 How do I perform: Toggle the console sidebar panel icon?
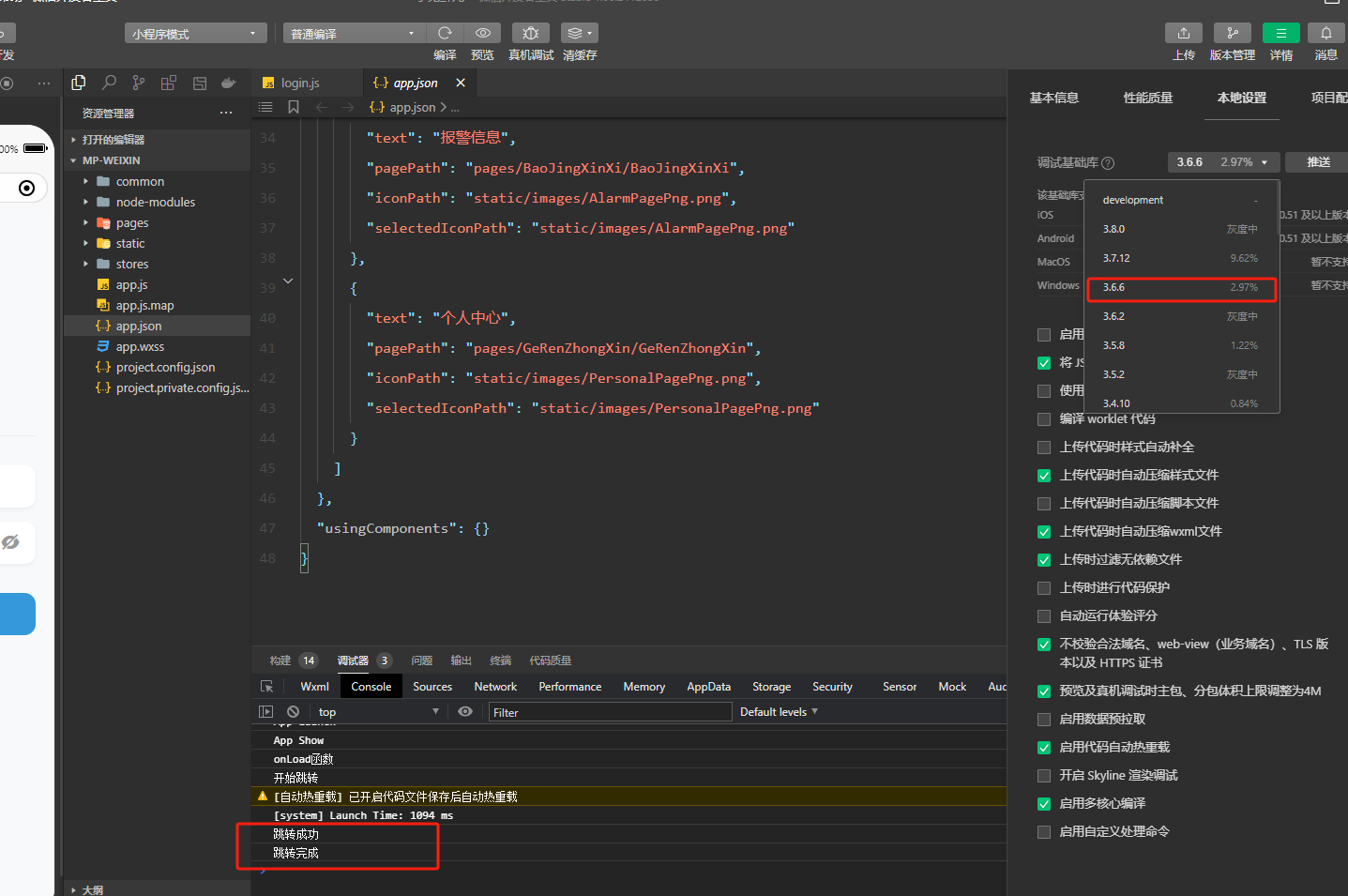pos(266,712)
